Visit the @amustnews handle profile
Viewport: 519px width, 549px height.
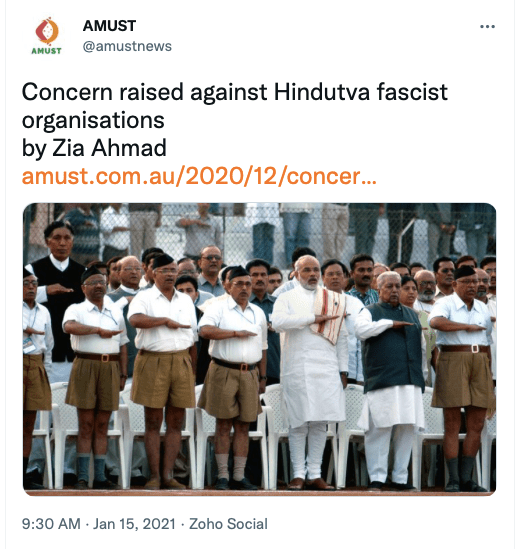[x=127, y=46]
